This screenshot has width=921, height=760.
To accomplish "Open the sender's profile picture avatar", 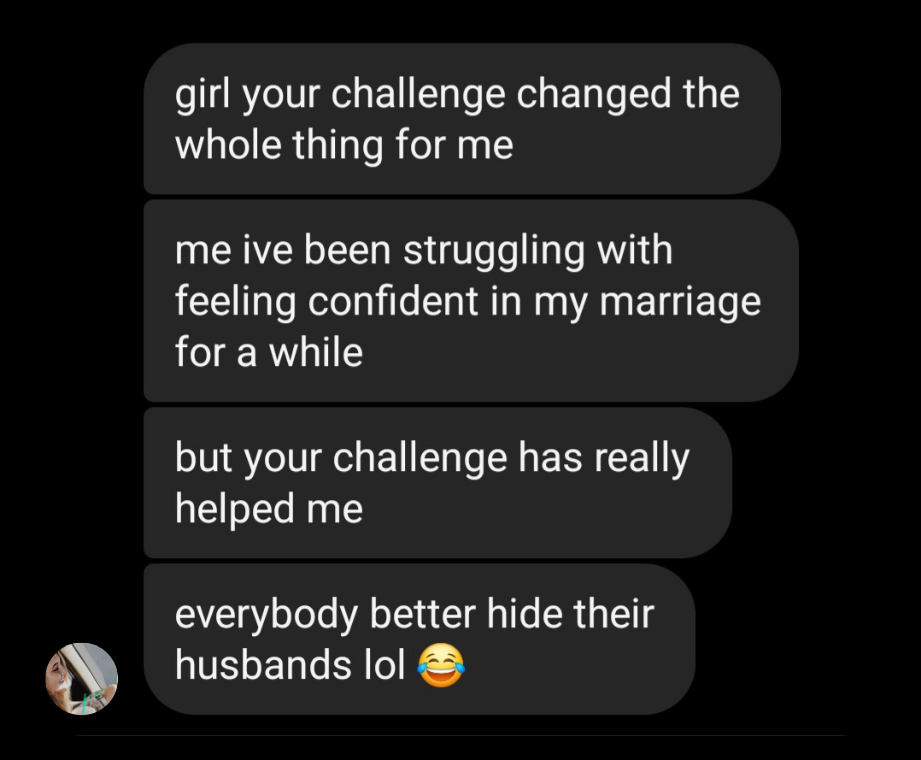I will 82,679.
